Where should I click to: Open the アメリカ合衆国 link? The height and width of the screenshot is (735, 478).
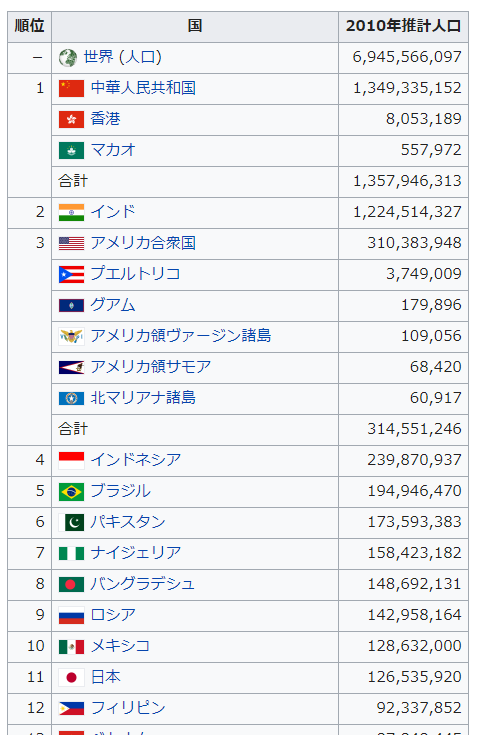(143, 243)
